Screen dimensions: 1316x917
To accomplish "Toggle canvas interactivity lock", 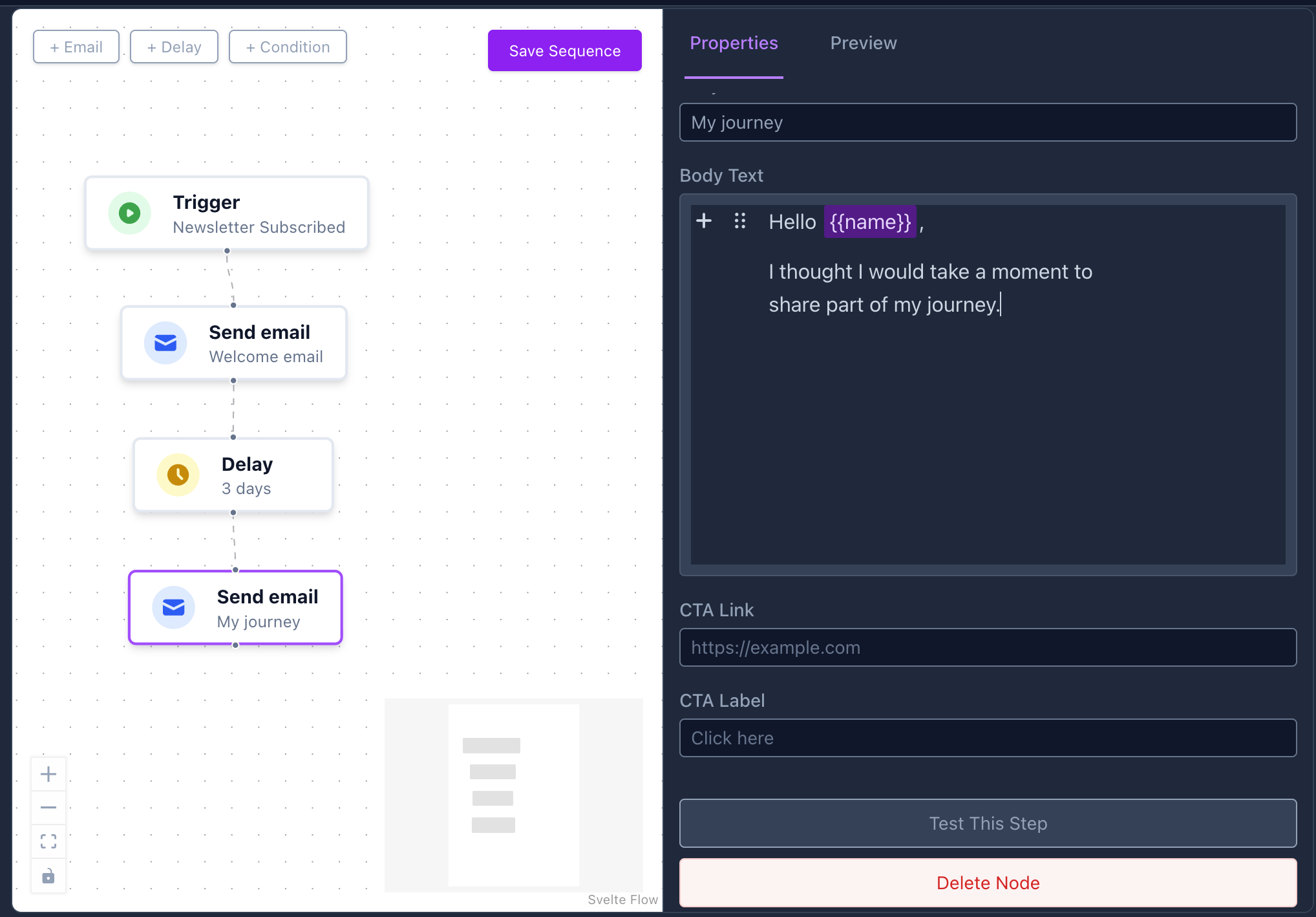I will coord(48,876).
